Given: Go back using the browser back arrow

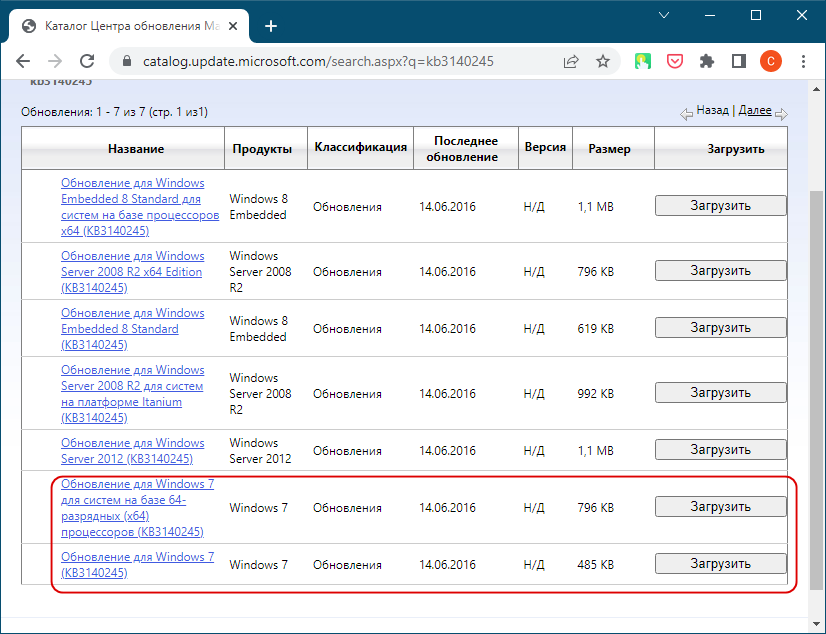Looking at the screenshot, I should click(x=23, y=61).
